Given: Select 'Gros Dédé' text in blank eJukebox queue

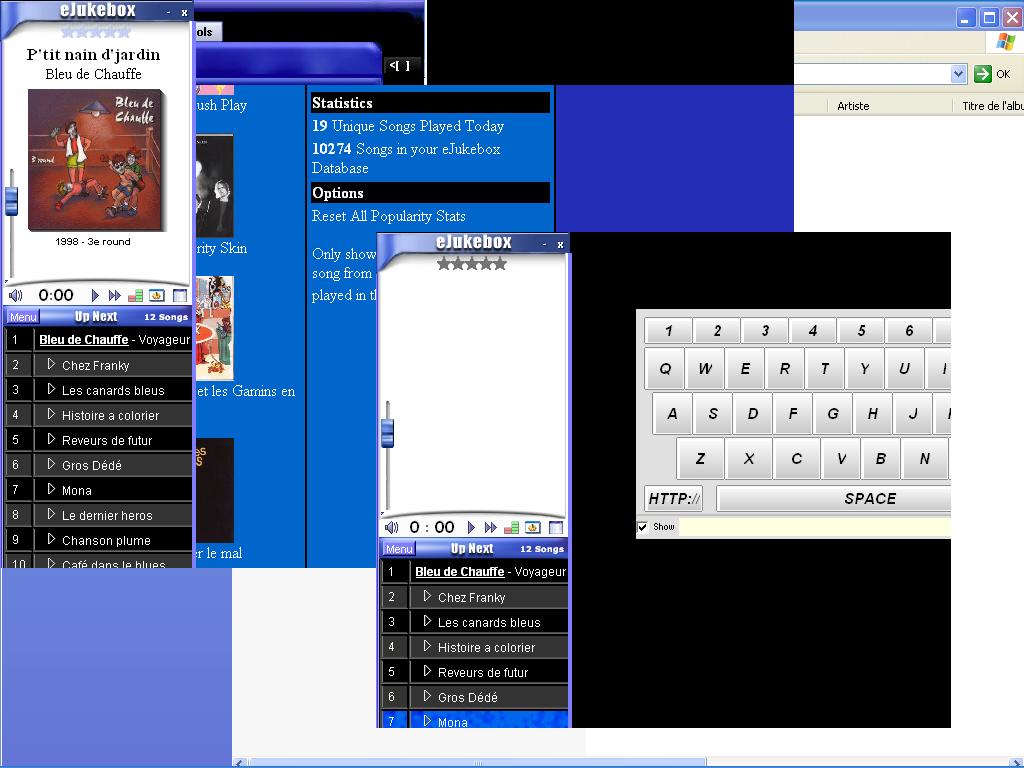Looking at the screenshot, I should pyautogui.click(x=468, y=697).
